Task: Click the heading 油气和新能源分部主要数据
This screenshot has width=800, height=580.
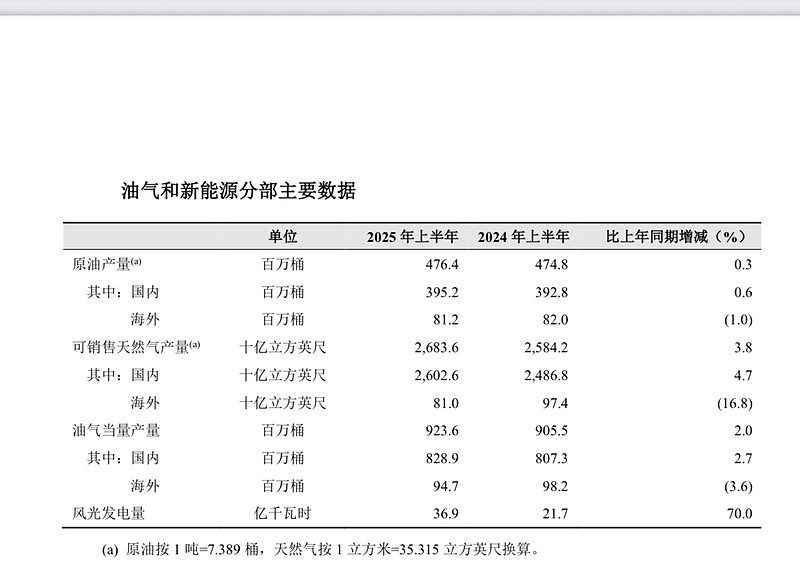Action: tap(238, 191)
